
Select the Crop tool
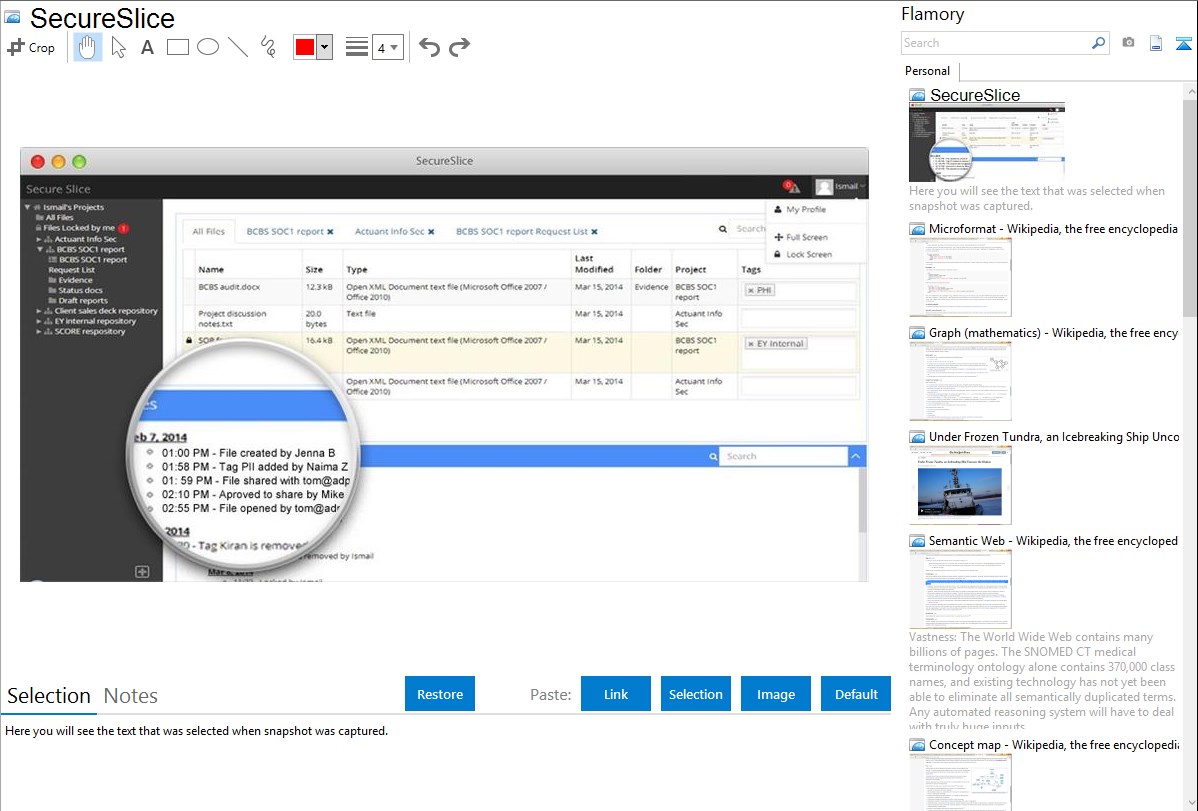click(31, 47)
